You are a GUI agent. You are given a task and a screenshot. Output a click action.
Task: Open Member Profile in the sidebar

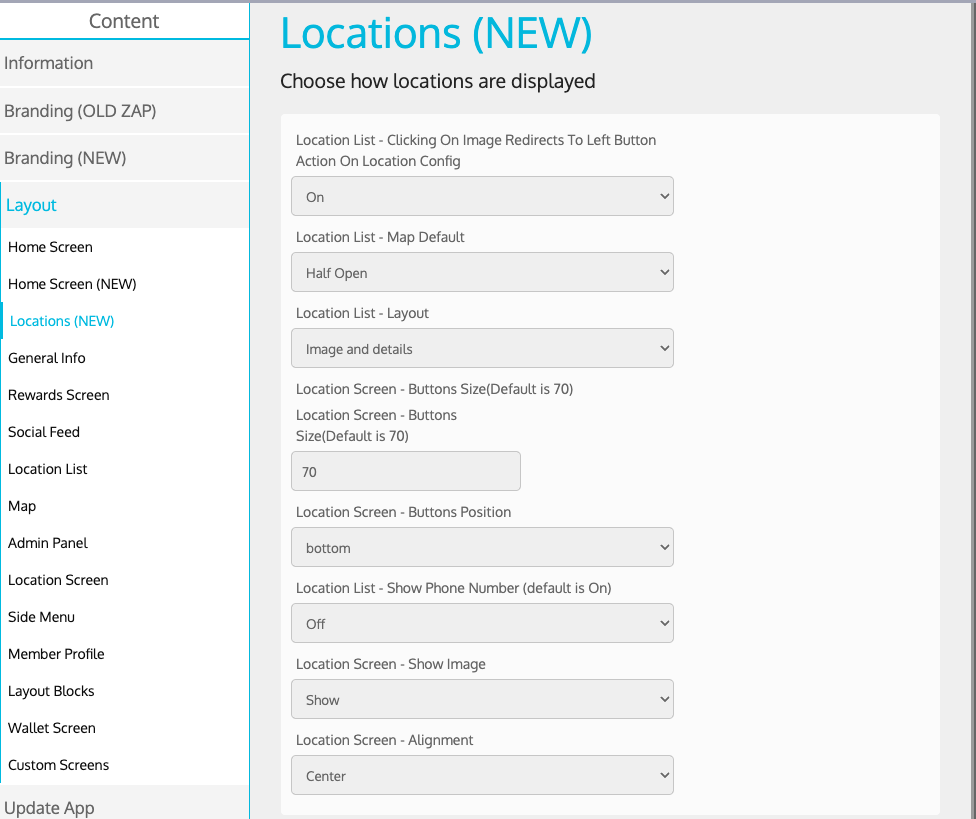coord(56,654)
